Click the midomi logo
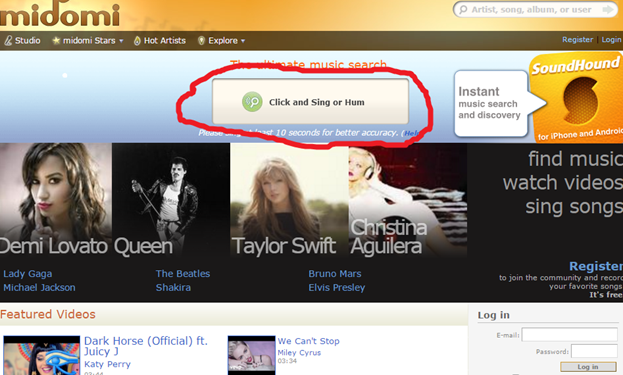 tap(60, 14)
